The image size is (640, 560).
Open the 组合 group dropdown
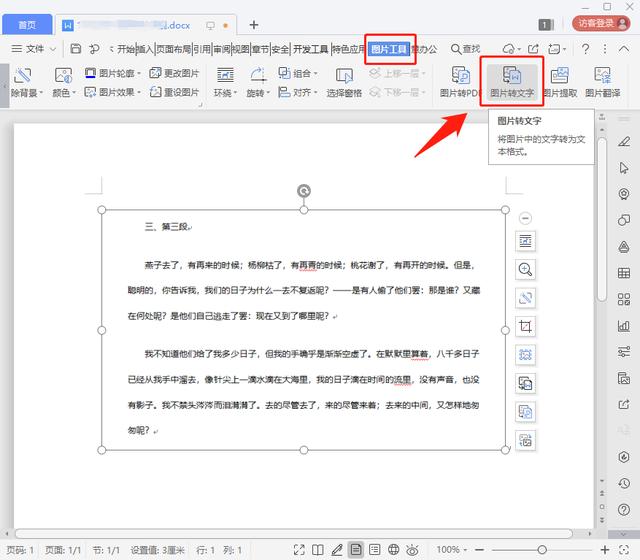pos(298,73)
